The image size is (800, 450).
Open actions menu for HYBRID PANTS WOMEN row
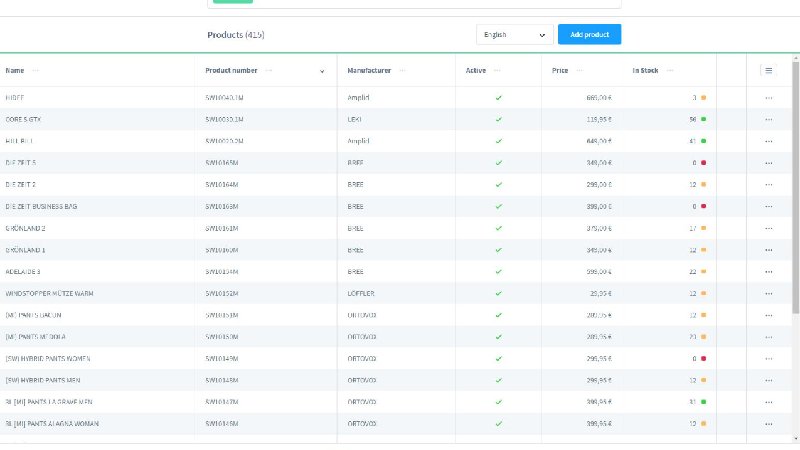click(x=768, y=359)
